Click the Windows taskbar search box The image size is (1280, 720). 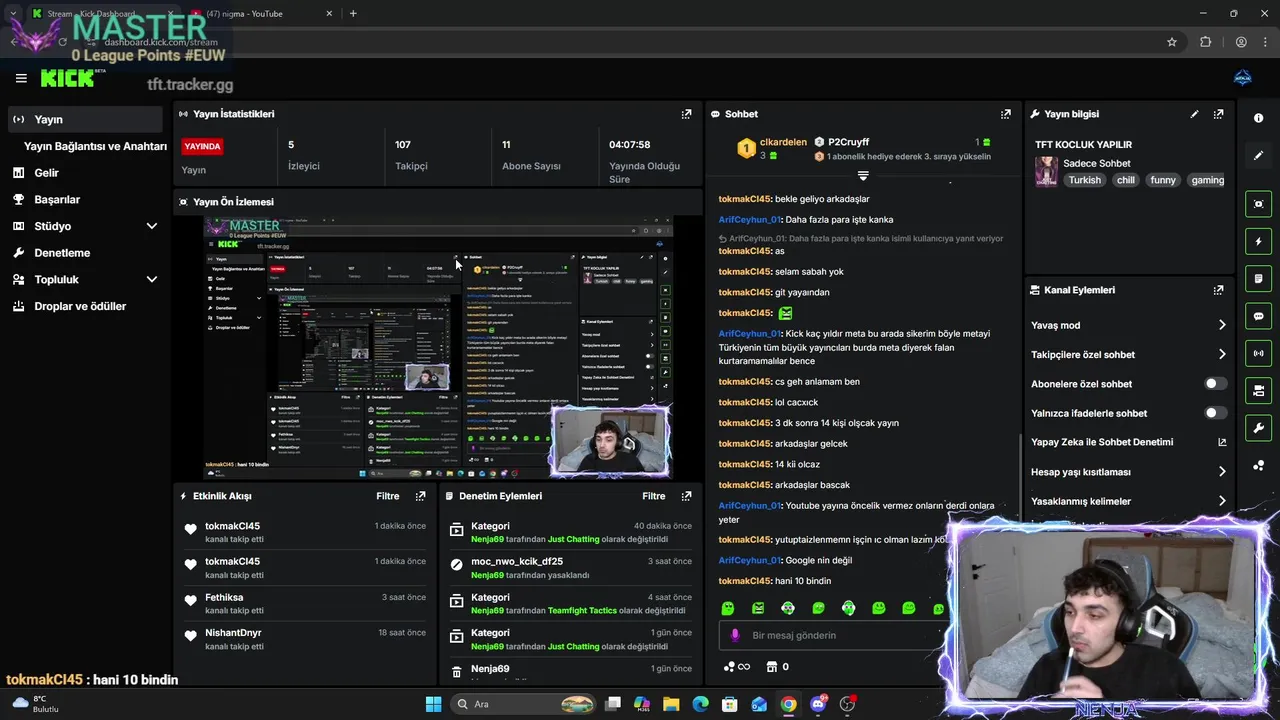click(x=522, y=704)
